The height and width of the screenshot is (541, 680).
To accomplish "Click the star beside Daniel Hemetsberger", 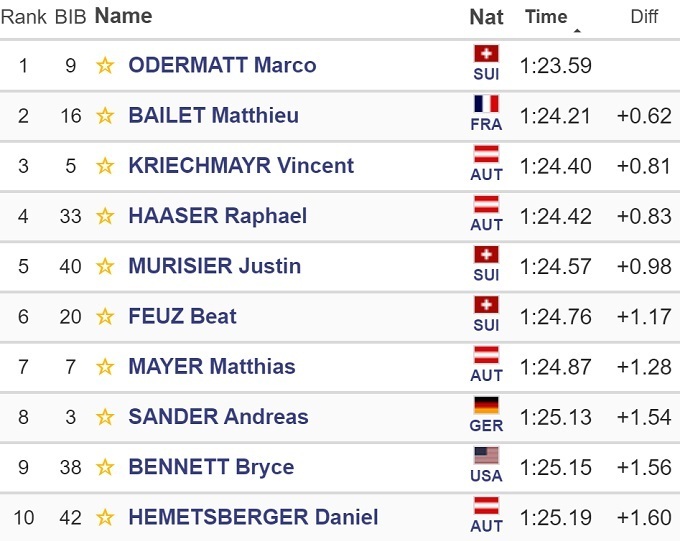I will point(105,518).
